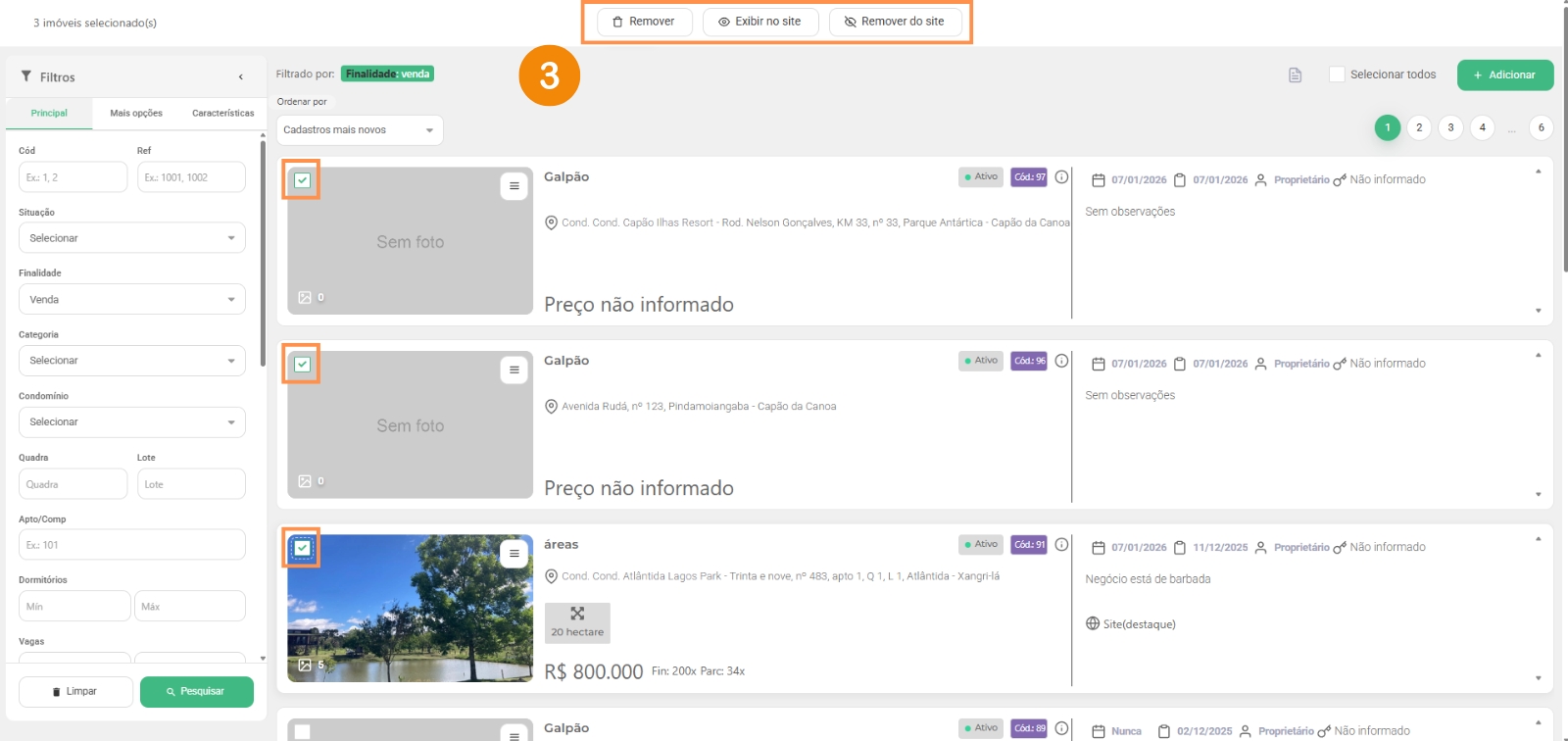Viewport: 1568px width, 741px height.
Task: Open the Finalidade dropdown showing Venda
Action: (131, 300)
